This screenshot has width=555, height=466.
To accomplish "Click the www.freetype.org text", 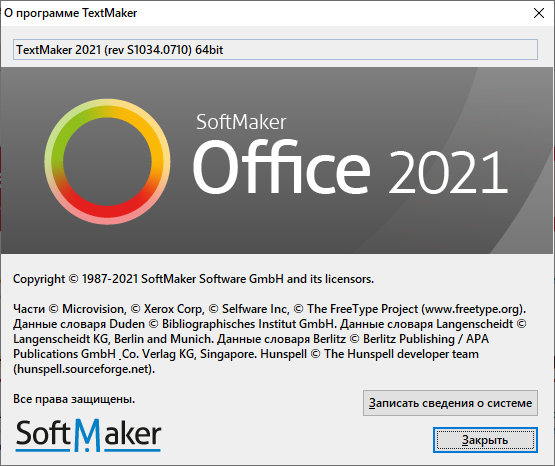I will [x=472, y=309].
